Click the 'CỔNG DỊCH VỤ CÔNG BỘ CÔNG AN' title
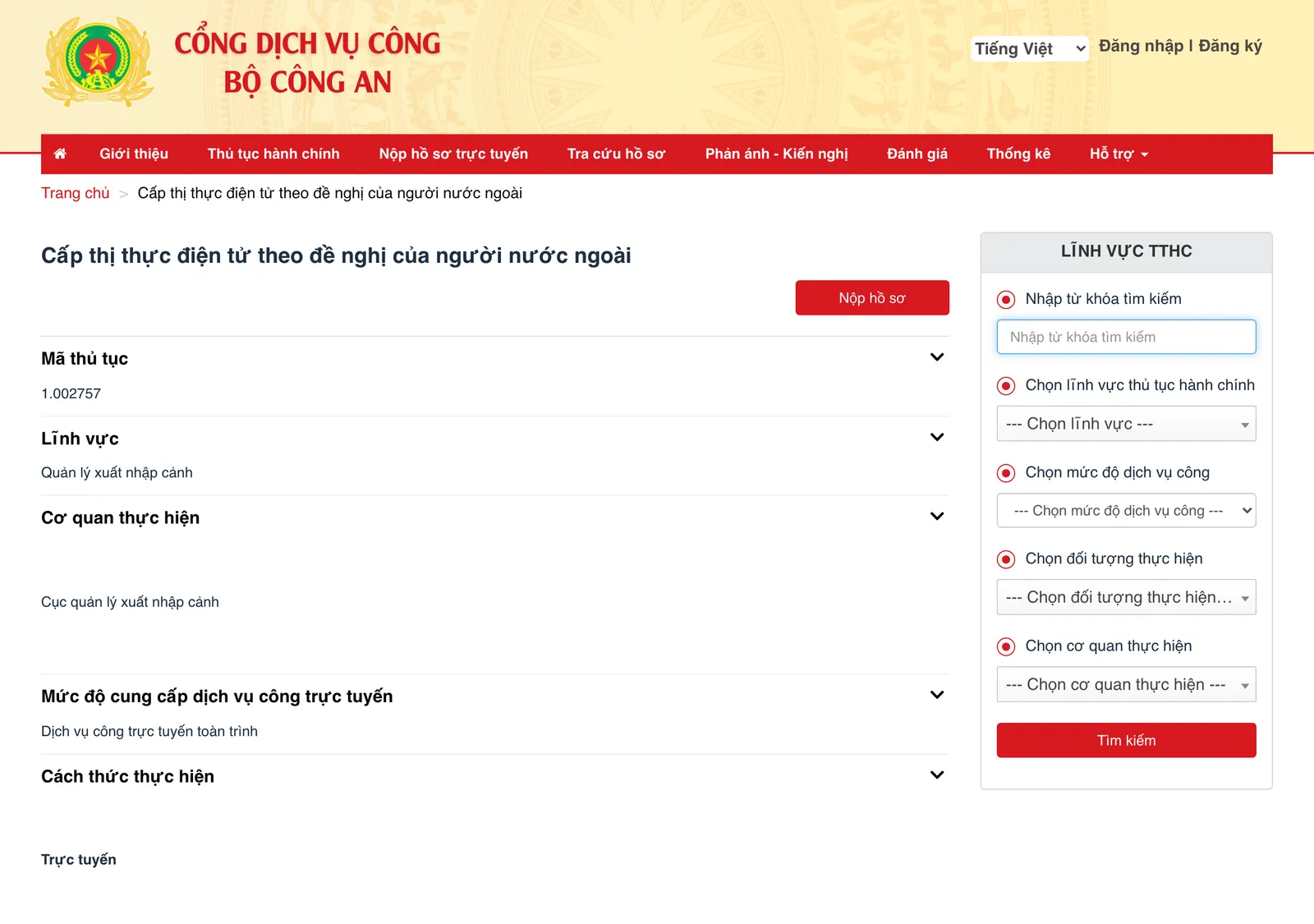The height and width of the screenshot is (924, 1314). 308,62
